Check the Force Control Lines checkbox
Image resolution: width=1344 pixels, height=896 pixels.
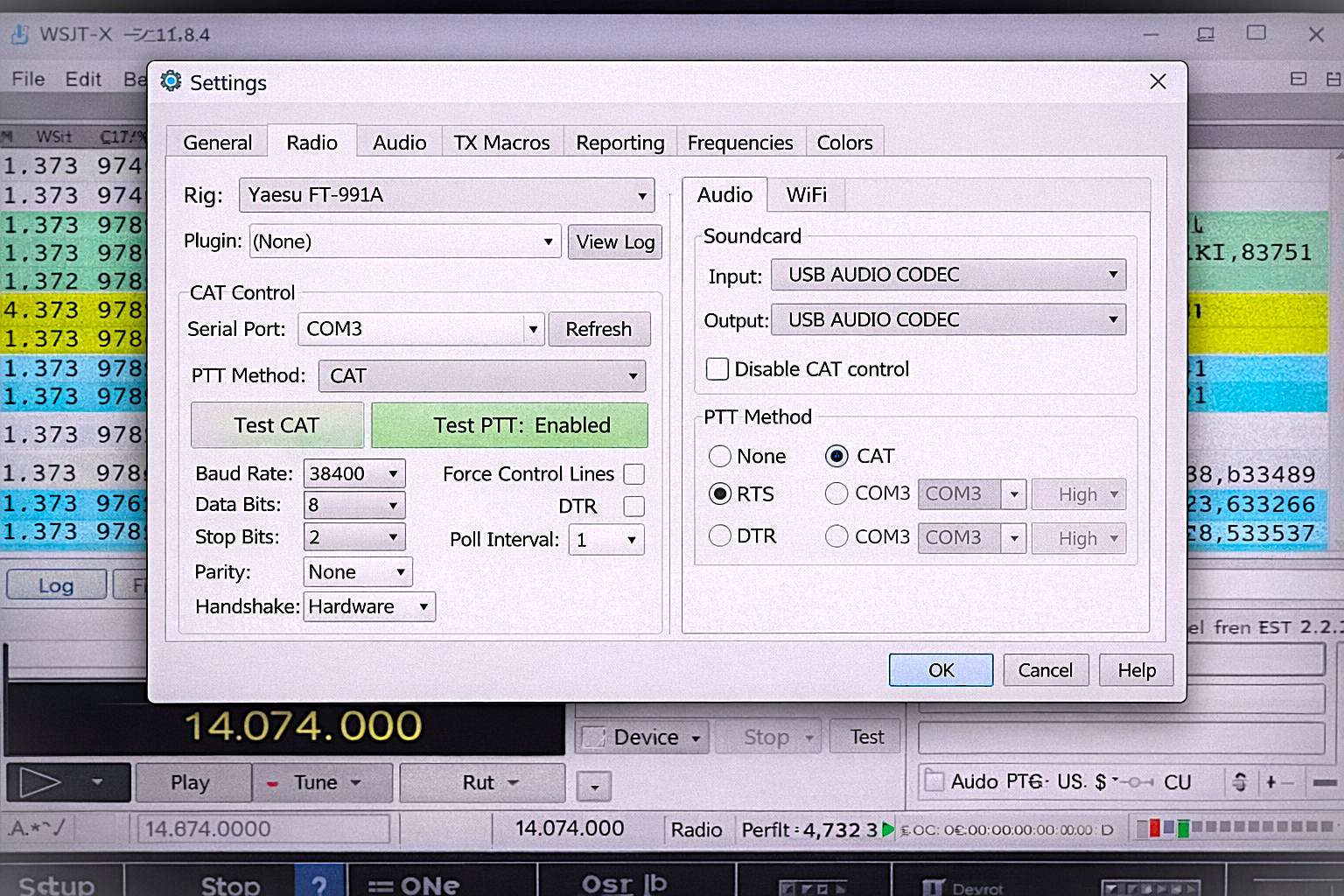pyautogui.click(x=634, y=474)
